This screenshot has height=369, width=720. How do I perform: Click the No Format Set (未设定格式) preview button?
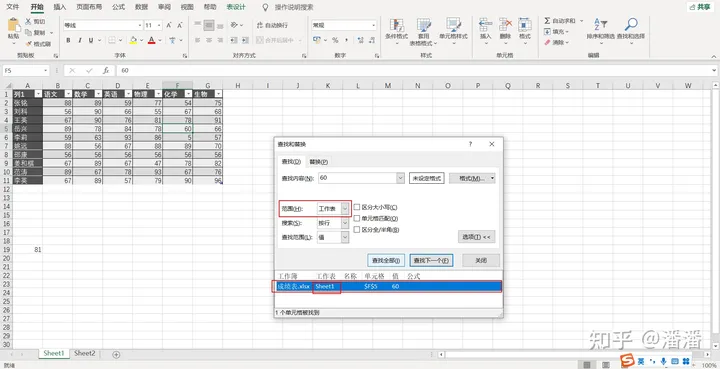(427, 178)
